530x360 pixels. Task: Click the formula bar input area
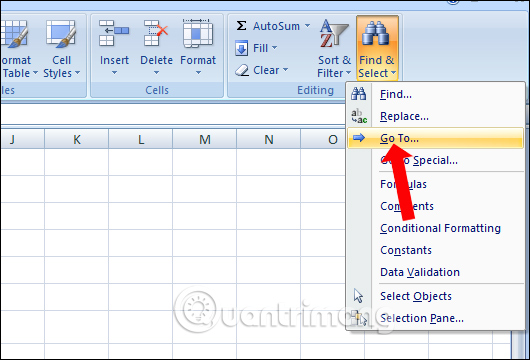coord(173,114)
